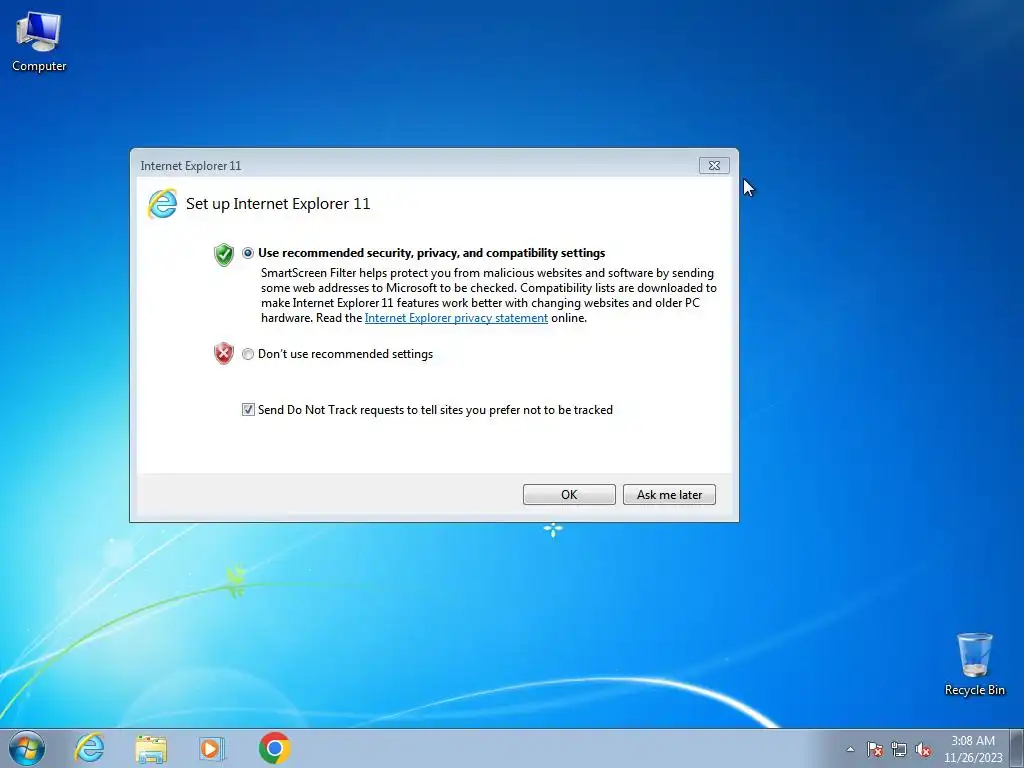Click the Show desktop strip
This screenshot has width=1024, height=768.
click(x=1016, y=748)
